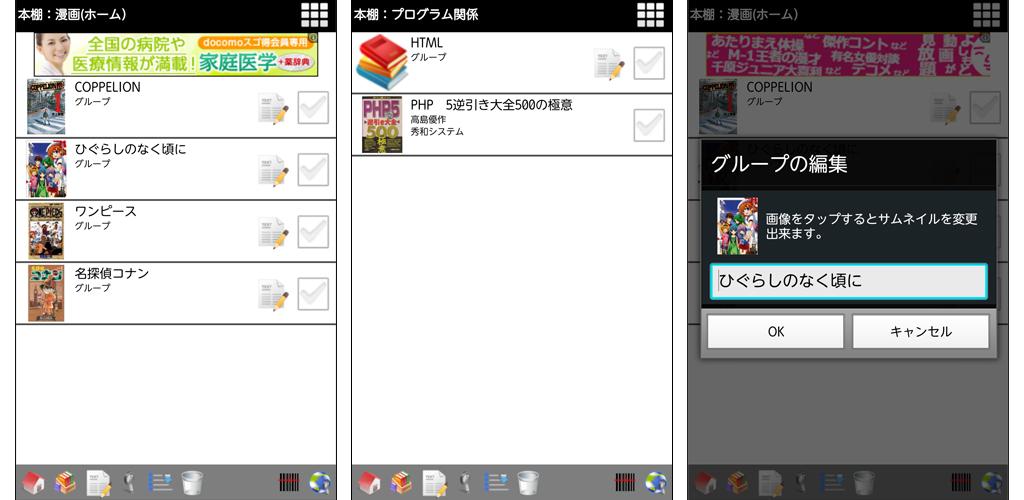
Task: Click trash bin icon in プログラム関係 toolbar
Action: point(528,483)
